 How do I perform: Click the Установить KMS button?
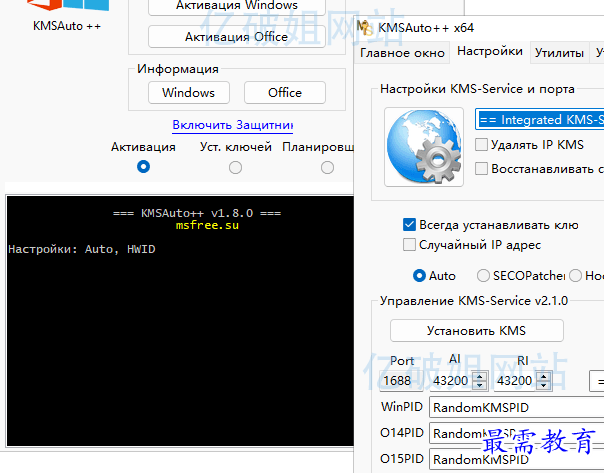point(476,330)
